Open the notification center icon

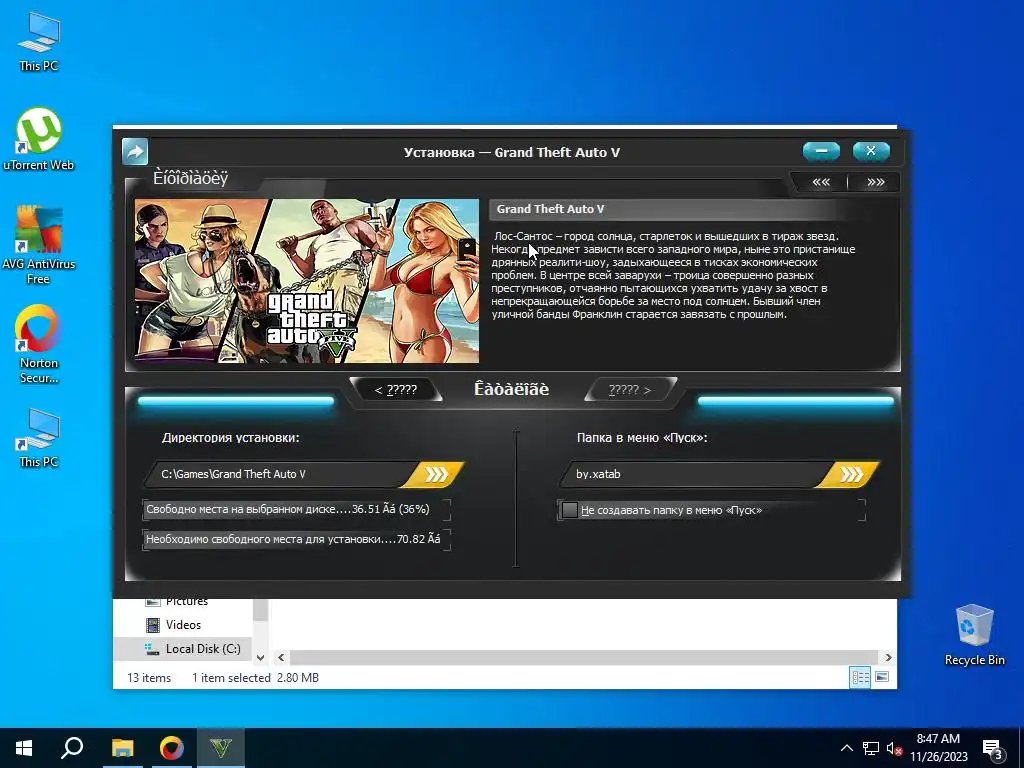993,749
